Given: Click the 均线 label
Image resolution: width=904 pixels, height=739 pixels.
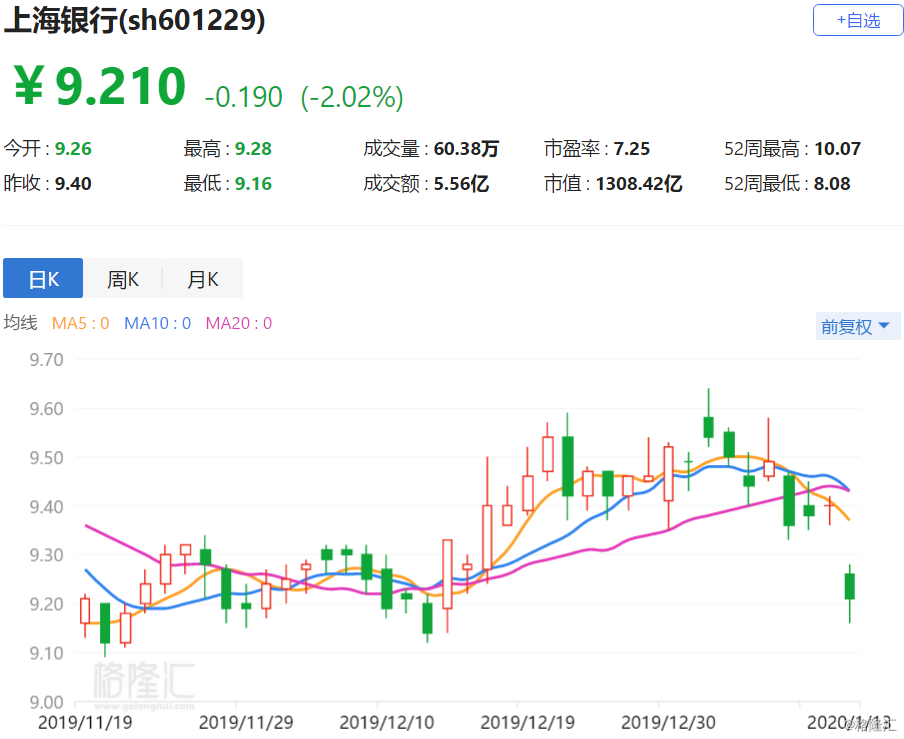Looking at the screenshot, I should pos(20,323).
